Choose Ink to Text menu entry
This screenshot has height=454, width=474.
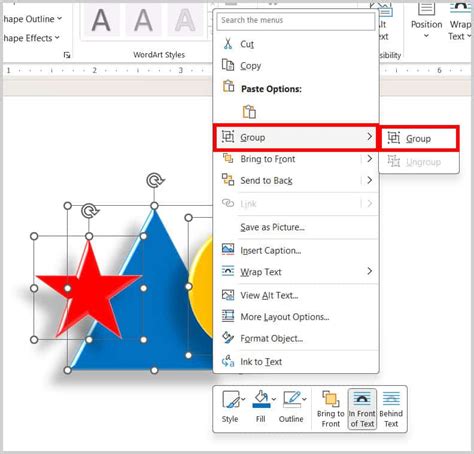(x=295, y=361)
